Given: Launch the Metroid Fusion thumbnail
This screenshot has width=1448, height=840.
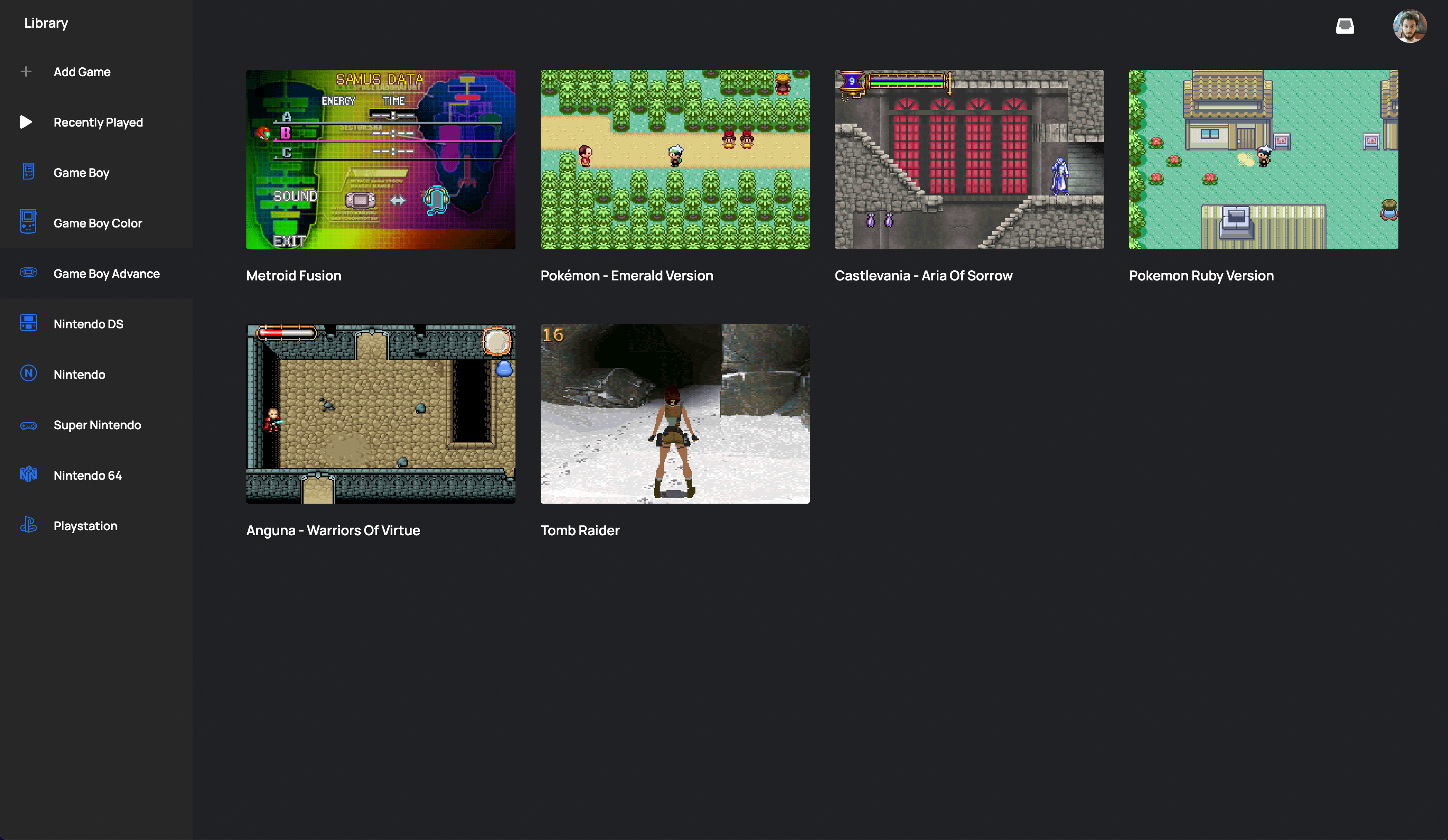Looking at the screenshot, I should (x=380, y=159).
